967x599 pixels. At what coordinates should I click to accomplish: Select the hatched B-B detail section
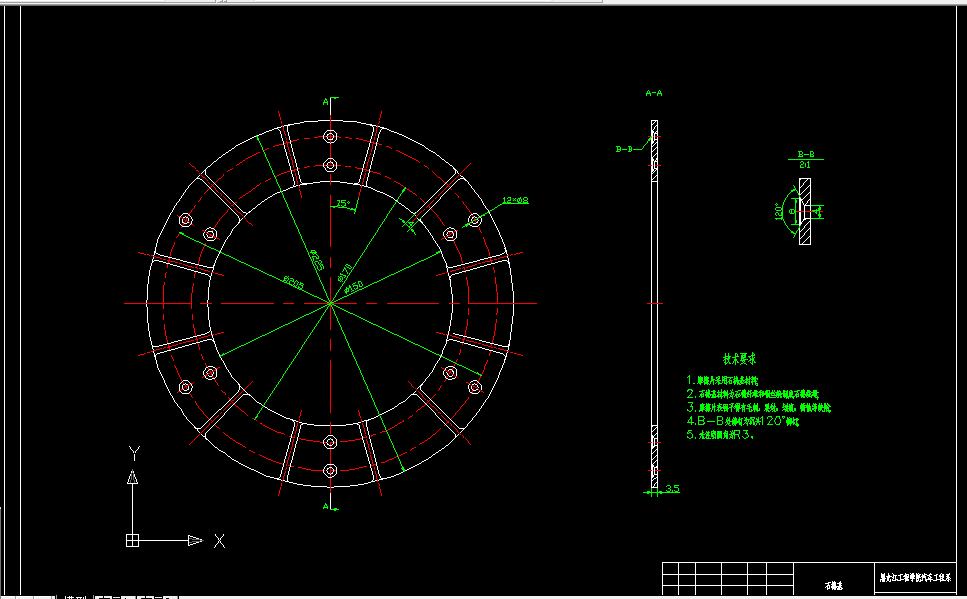pyautogui.click(x=805, y=212)
